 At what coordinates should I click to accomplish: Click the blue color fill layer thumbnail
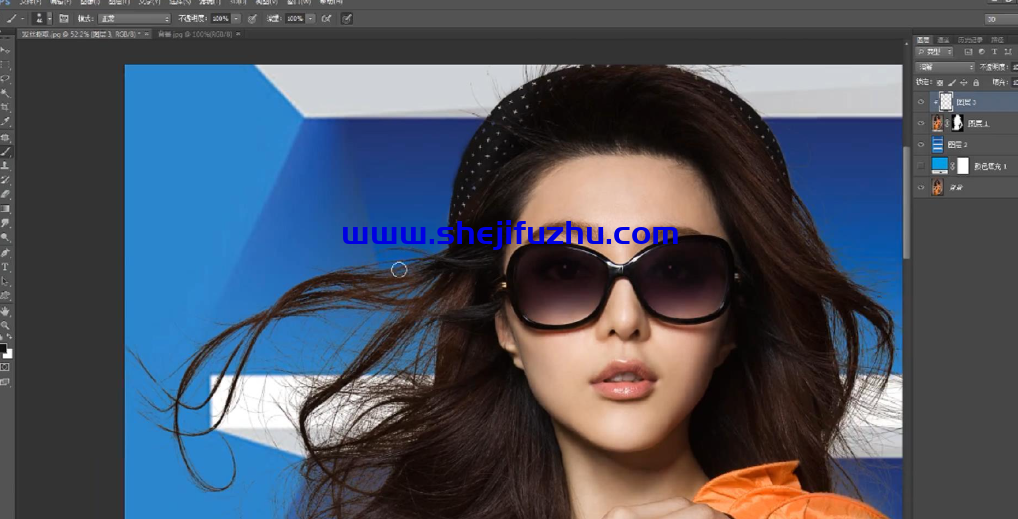939,165
